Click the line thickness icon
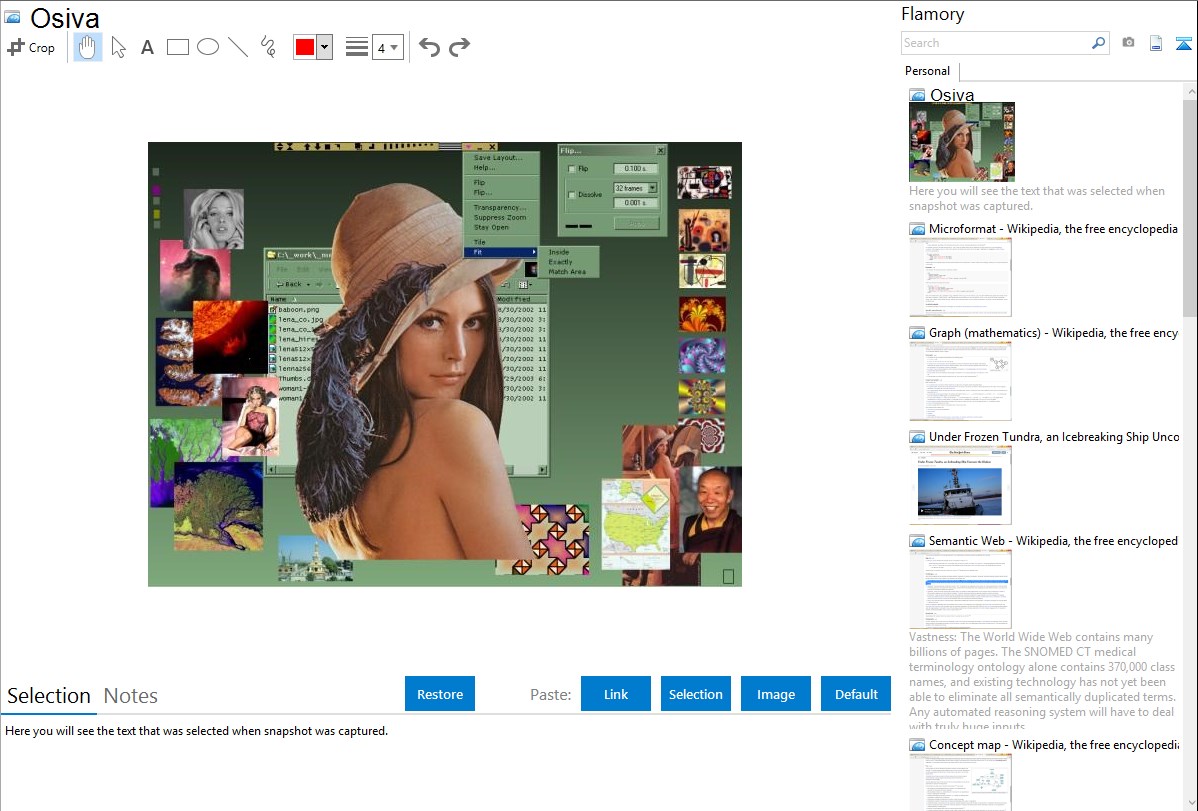This screenshot has height=811, width=1198. pyautogui.click(x=356, y=47)
